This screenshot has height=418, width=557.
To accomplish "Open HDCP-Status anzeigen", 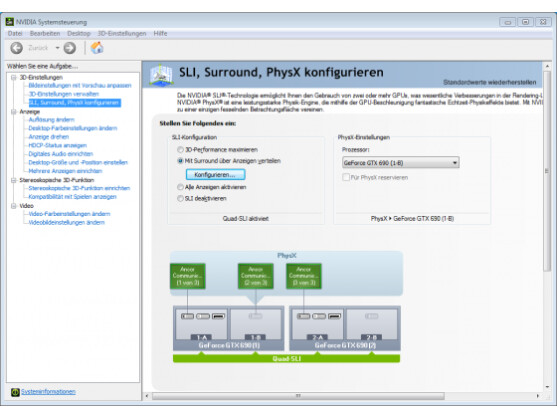I will 58,145.
